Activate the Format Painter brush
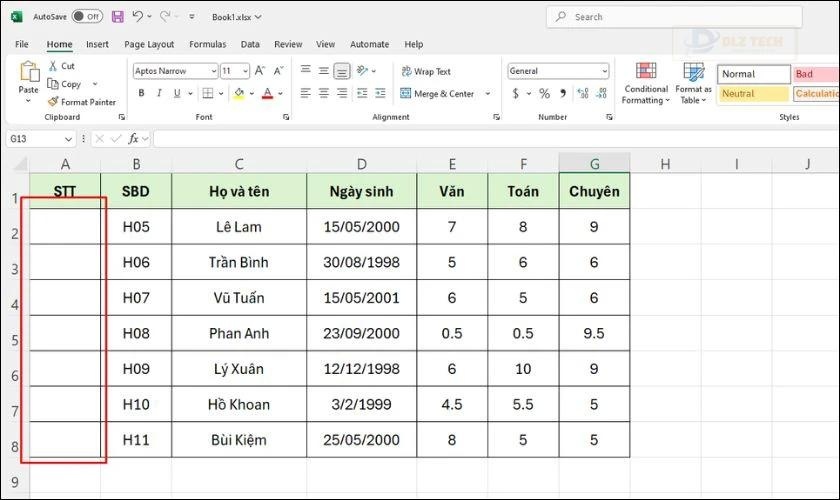Viewport: 840px width, 500px height. point(81,102)
